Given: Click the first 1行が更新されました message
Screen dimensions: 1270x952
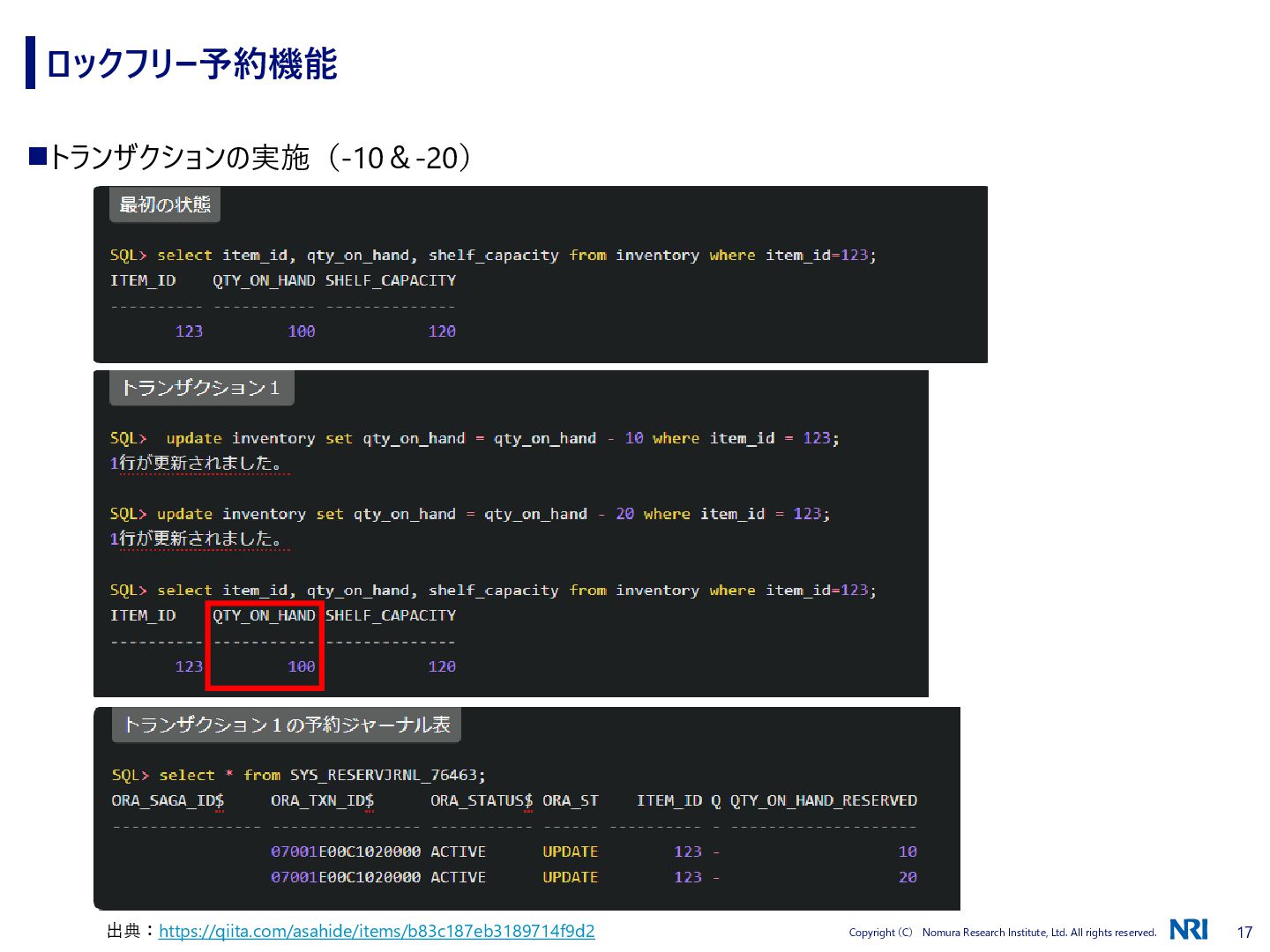Looking at the screenshot, I should (198, 463).
